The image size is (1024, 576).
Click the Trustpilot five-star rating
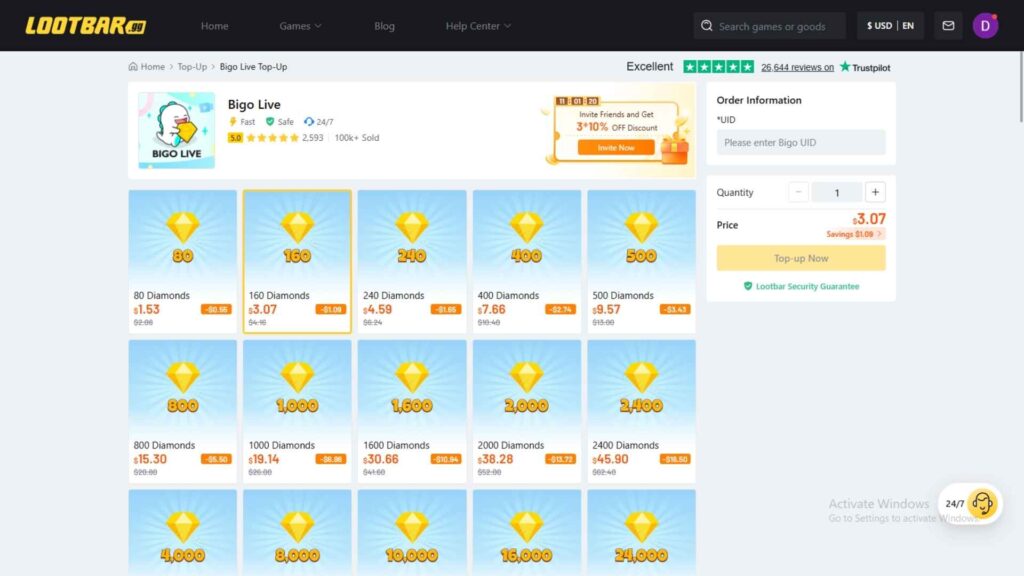click(718, 67)
